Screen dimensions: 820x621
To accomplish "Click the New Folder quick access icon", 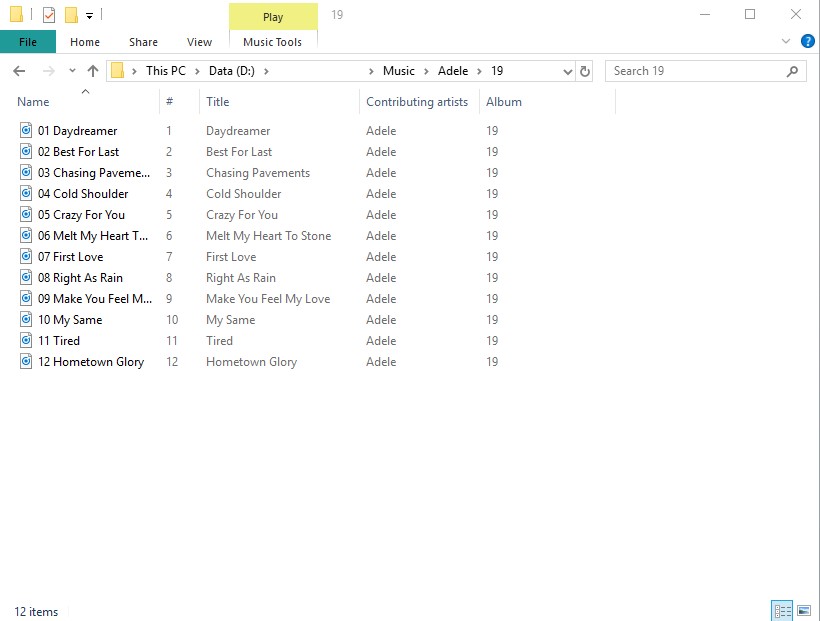I will pyautogui.click(x=71, y=15).
